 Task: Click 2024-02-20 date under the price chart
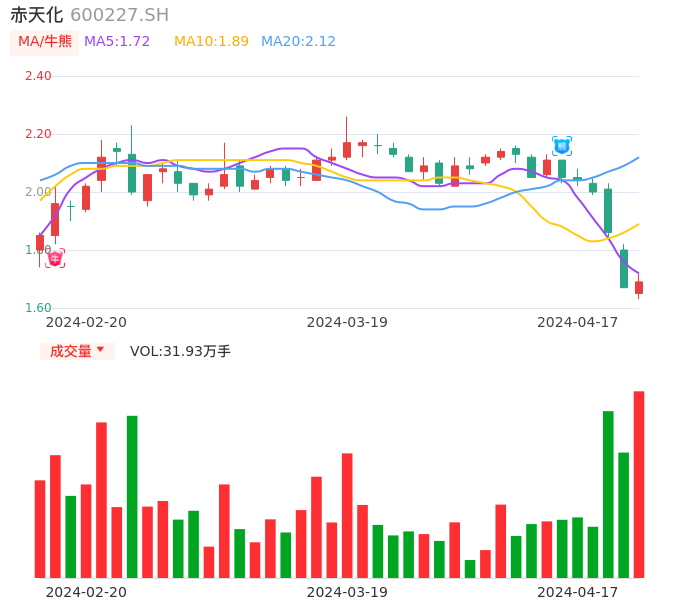coord(86,322)
